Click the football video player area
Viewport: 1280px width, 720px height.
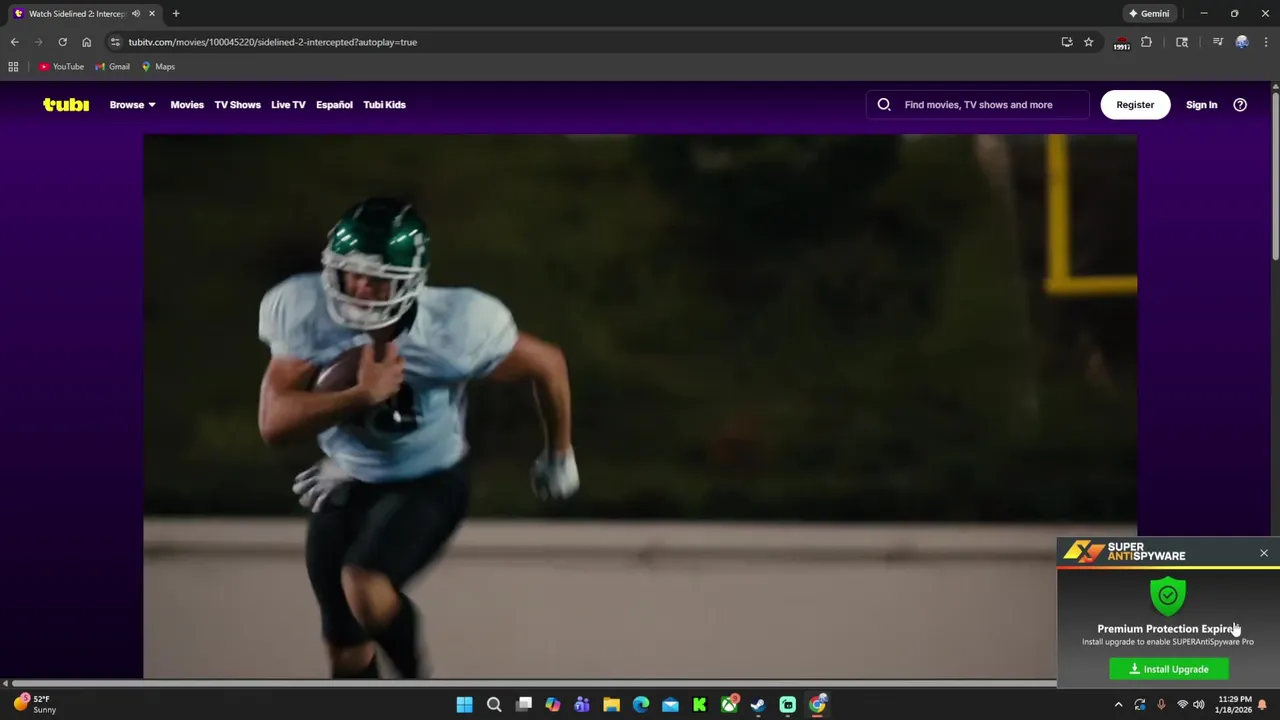pyautogui.click(x=640, y=405)
